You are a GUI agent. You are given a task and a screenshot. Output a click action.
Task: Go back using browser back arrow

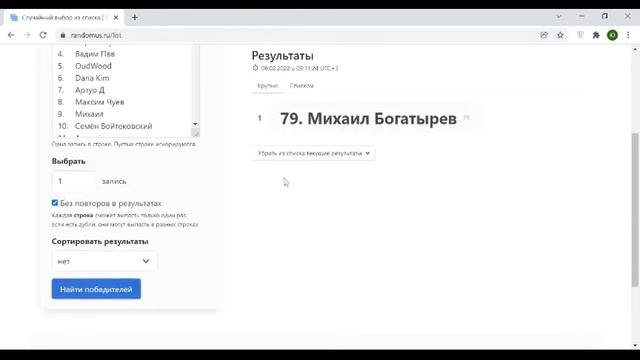[11, 35]
